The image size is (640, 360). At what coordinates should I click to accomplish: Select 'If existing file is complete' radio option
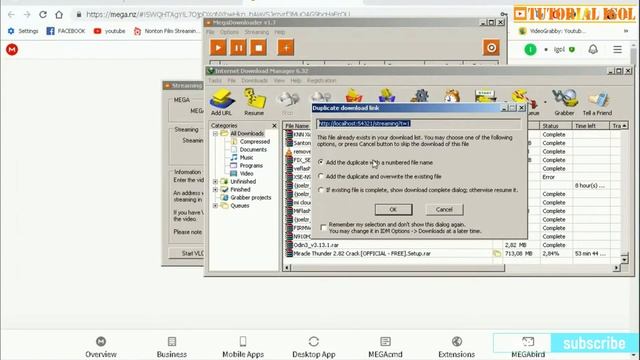[x=321, y=190]
